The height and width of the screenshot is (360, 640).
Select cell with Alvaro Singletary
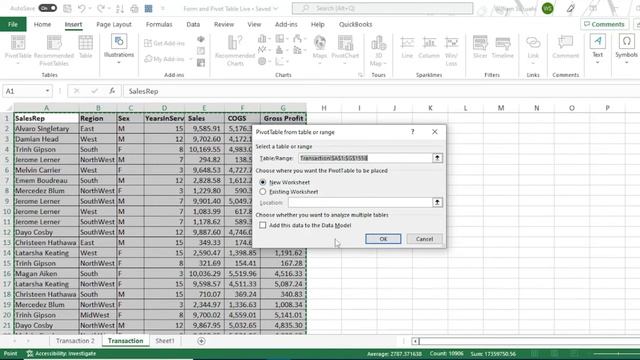(x=46, y=129)
